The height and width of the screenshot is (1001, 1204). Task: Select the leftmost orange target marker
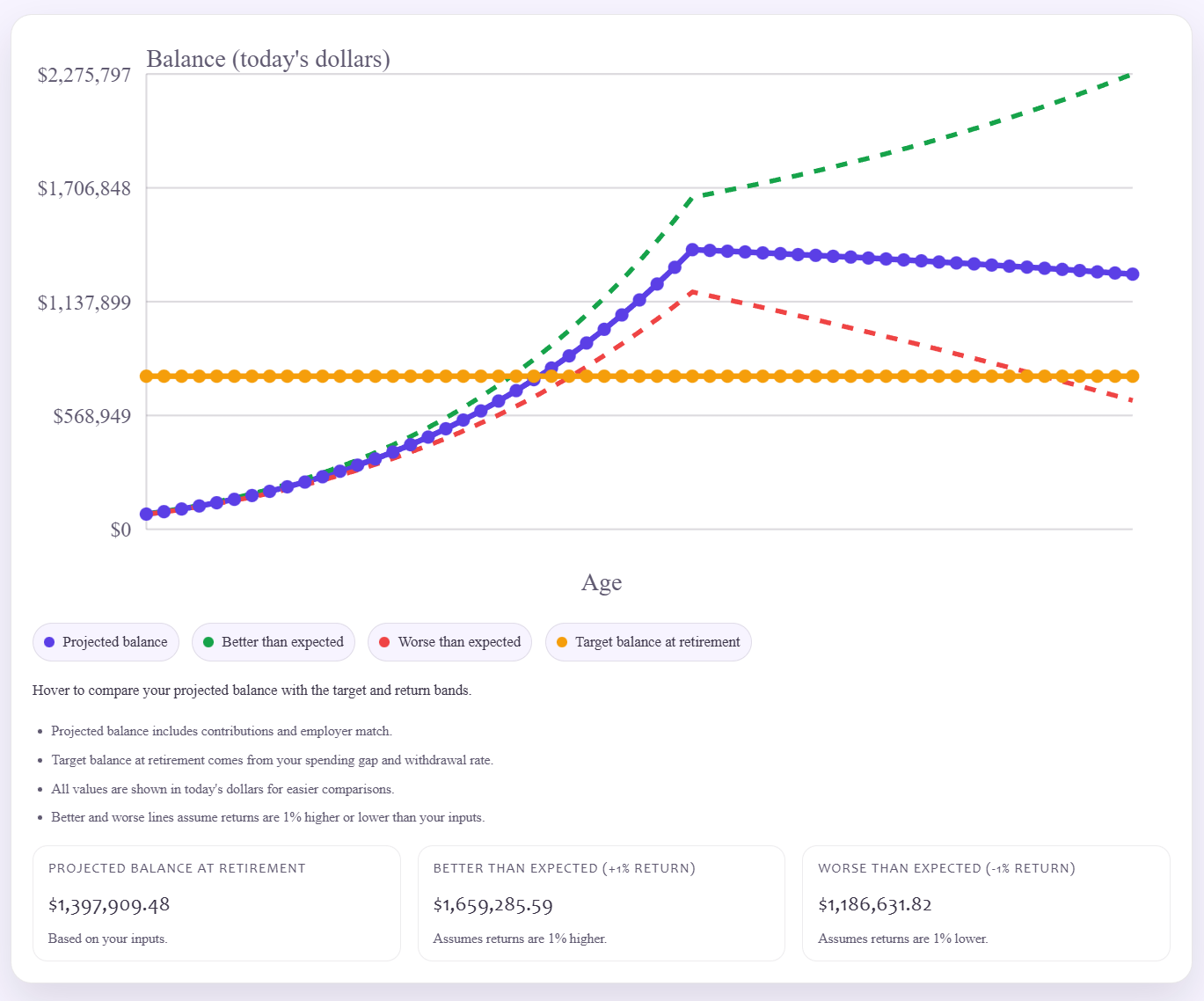click(x=147, y=376)
